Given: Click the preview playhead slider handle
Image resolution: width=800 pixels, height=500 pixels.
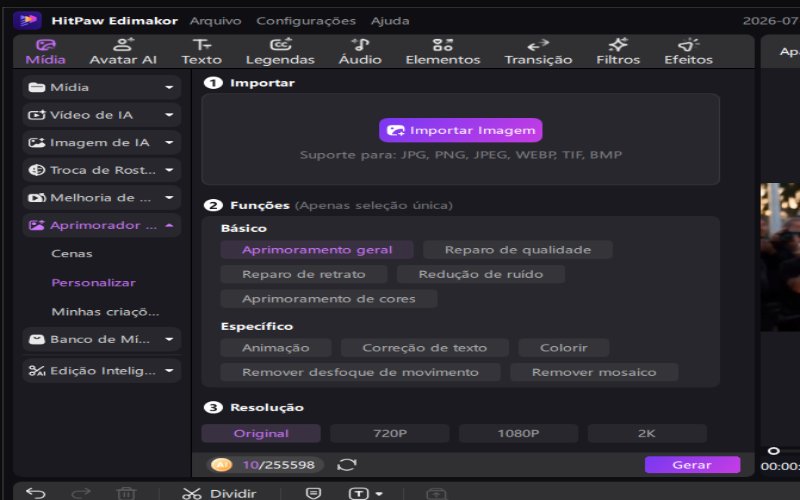Looking at the screenshot, I should (773, 451).
